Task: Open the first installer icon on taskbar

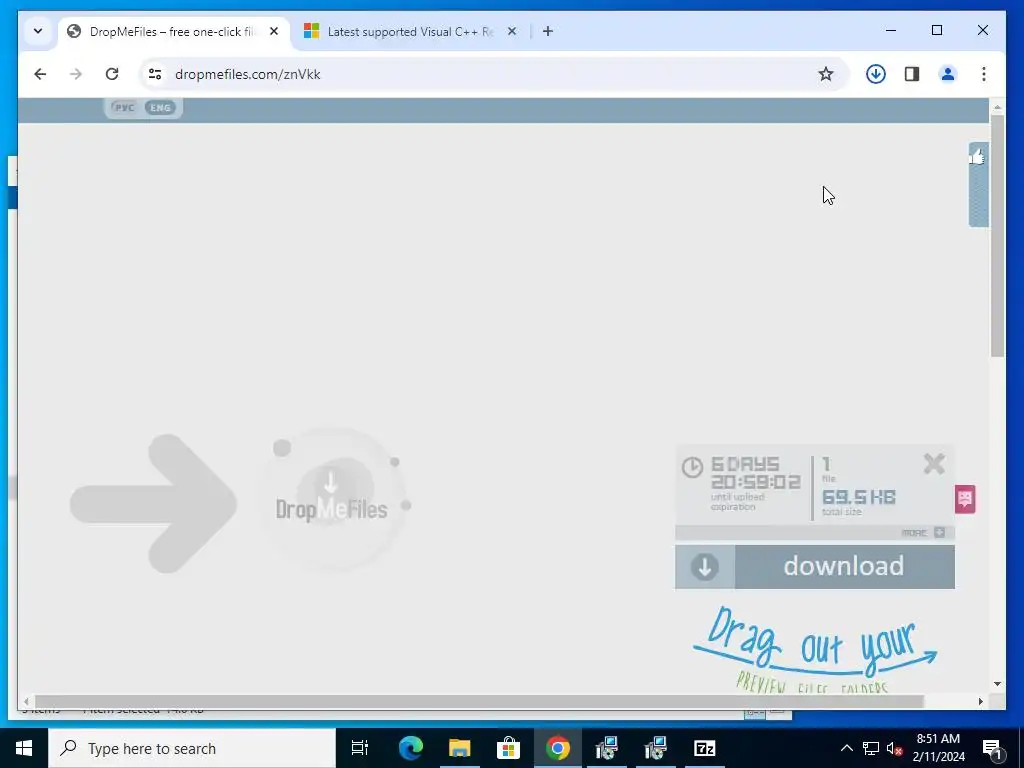Action: 607,748
